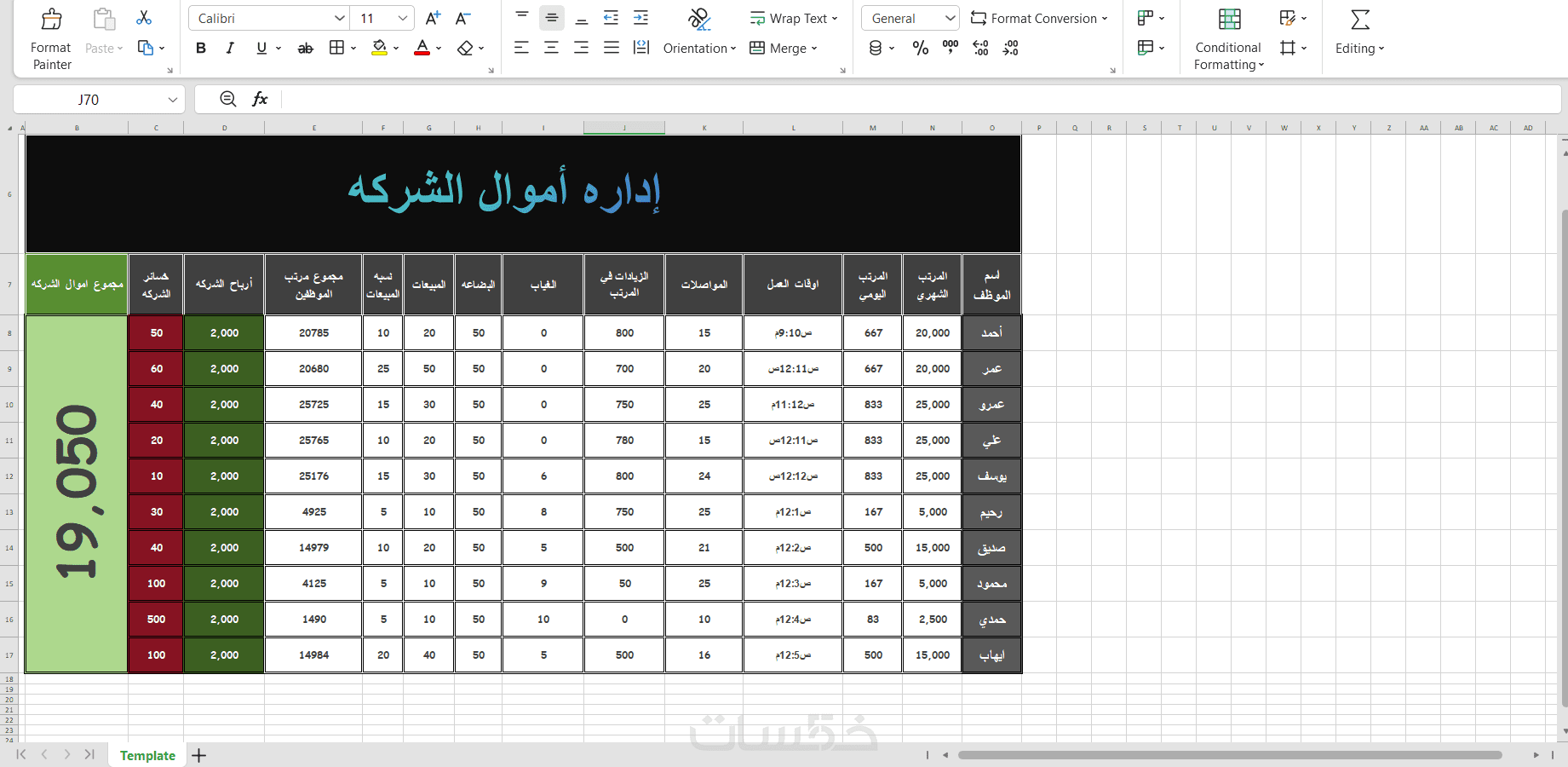This screenshot has width=1568, height=767.
Task: Toggle bold formatting
Action: pyautogui.click(x=201, y=48)
